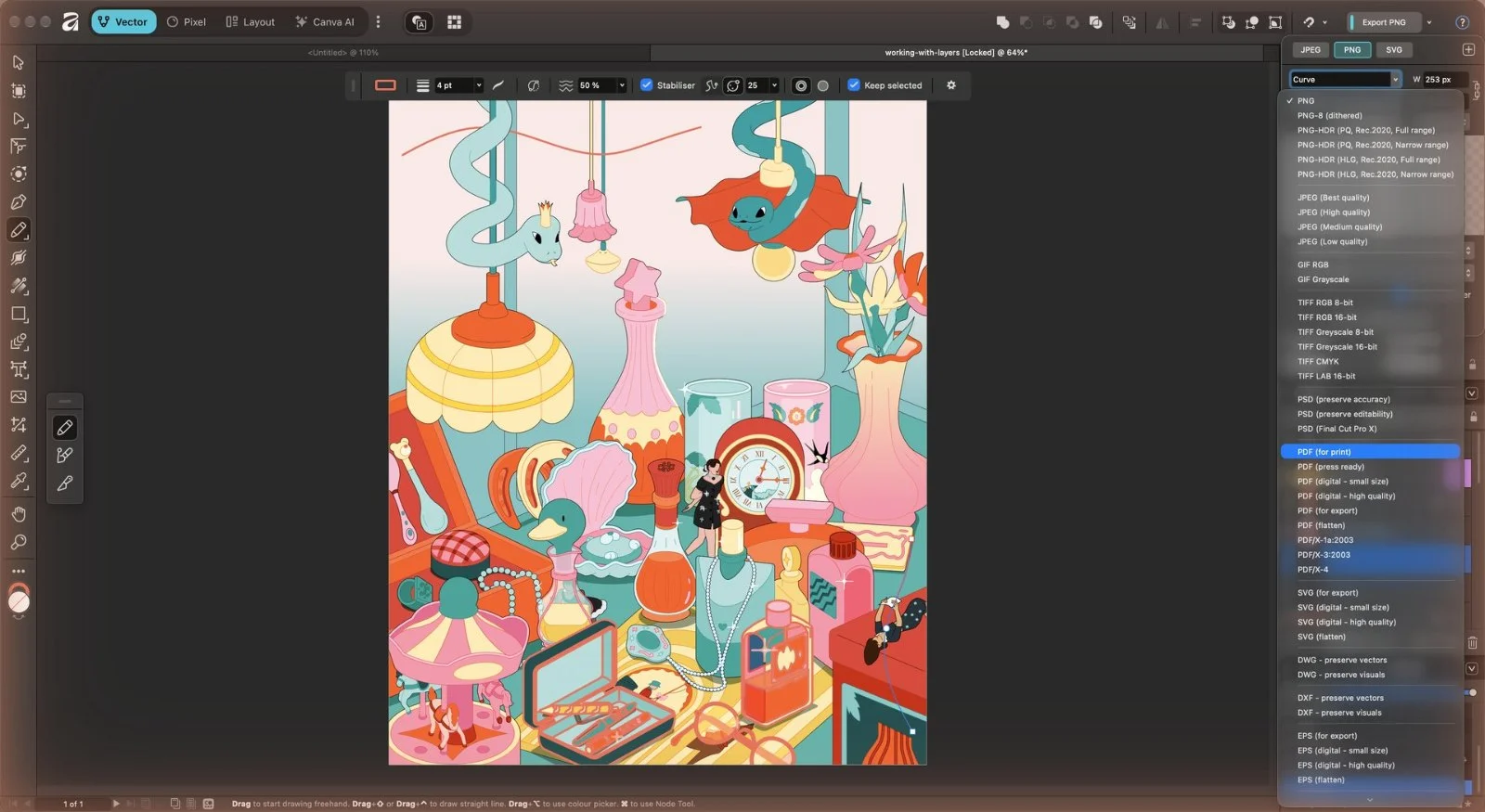This screenshot has width=1485, height=812.
Task: Open the 50 % smoothing dropdown
Action: coord(622,85)
